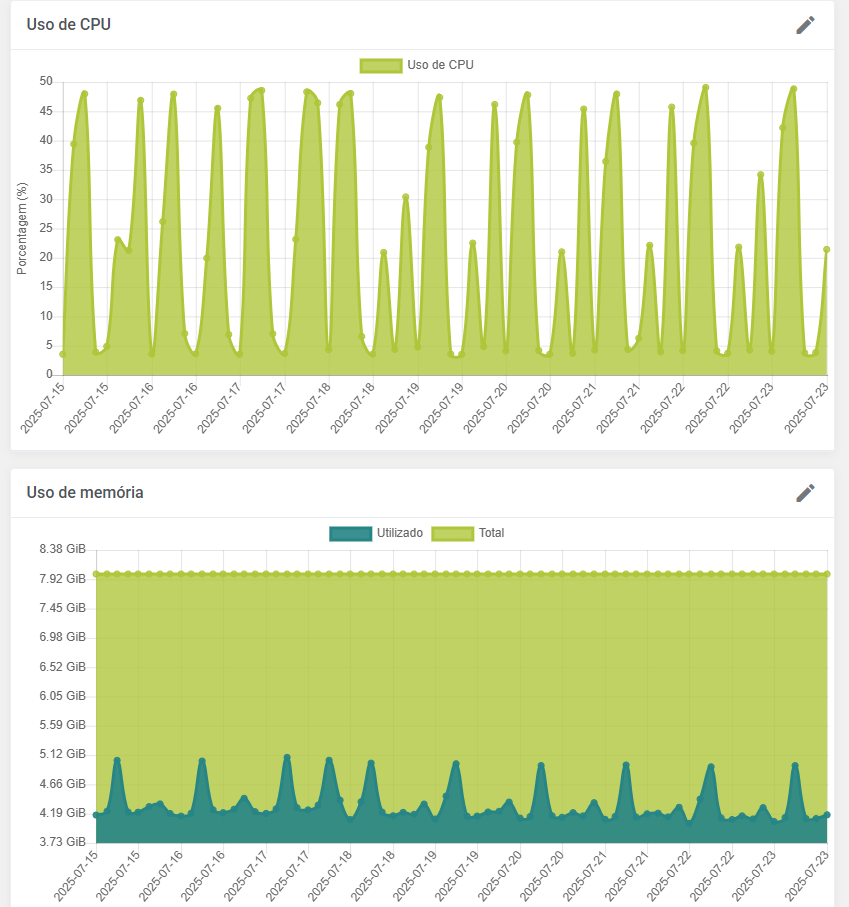Click first Utilizado memory data point on left
The width and height of the screenshot is (849, 907).
tap(96, 815)
